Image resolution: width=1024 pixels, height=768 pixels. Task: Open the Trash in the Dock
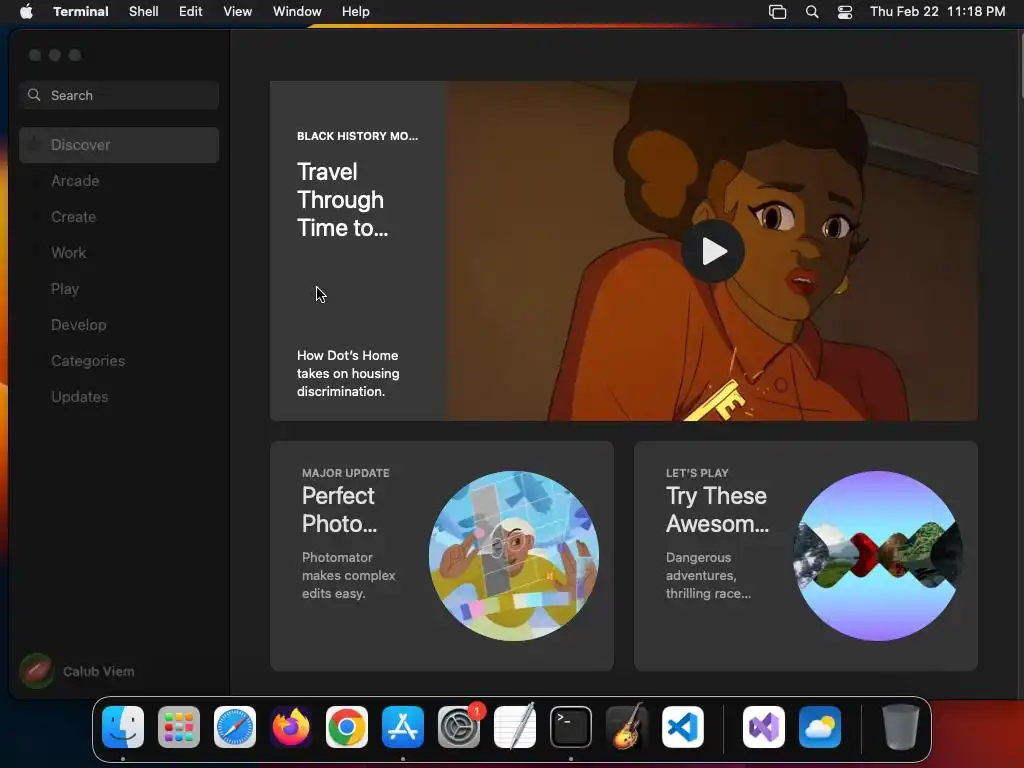(x=901, y=727)
